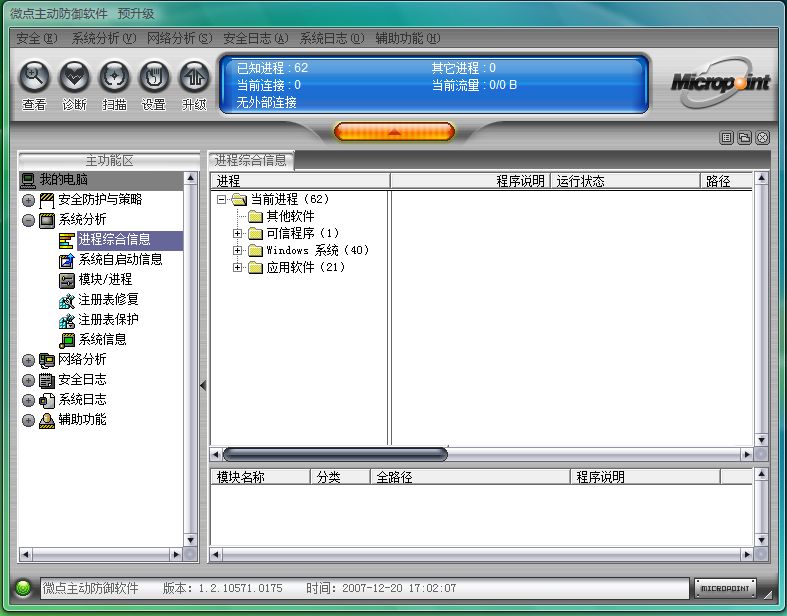Expand the Windows 系统 (40) folder
The width and height of the screenshot is (787, 616).
point(237,250)
